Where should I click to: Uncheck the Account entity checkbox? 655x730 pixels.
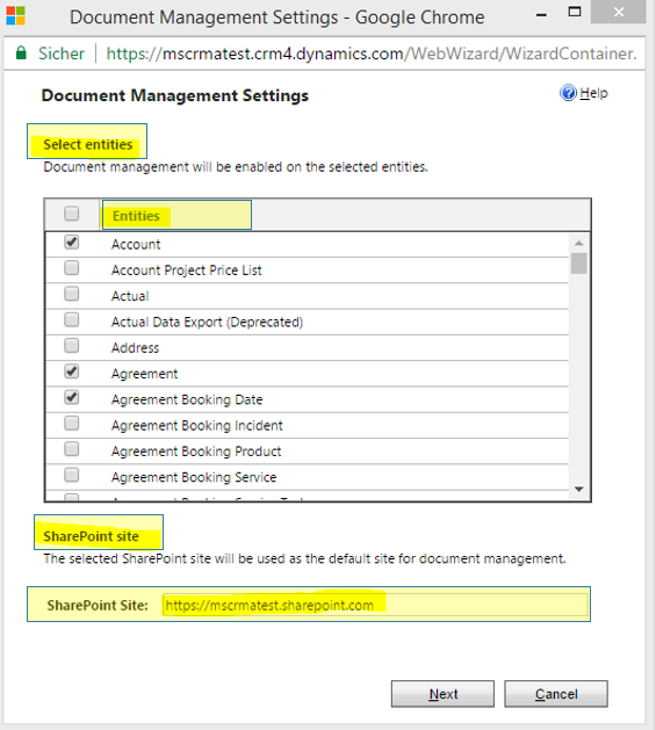point(72,242)
